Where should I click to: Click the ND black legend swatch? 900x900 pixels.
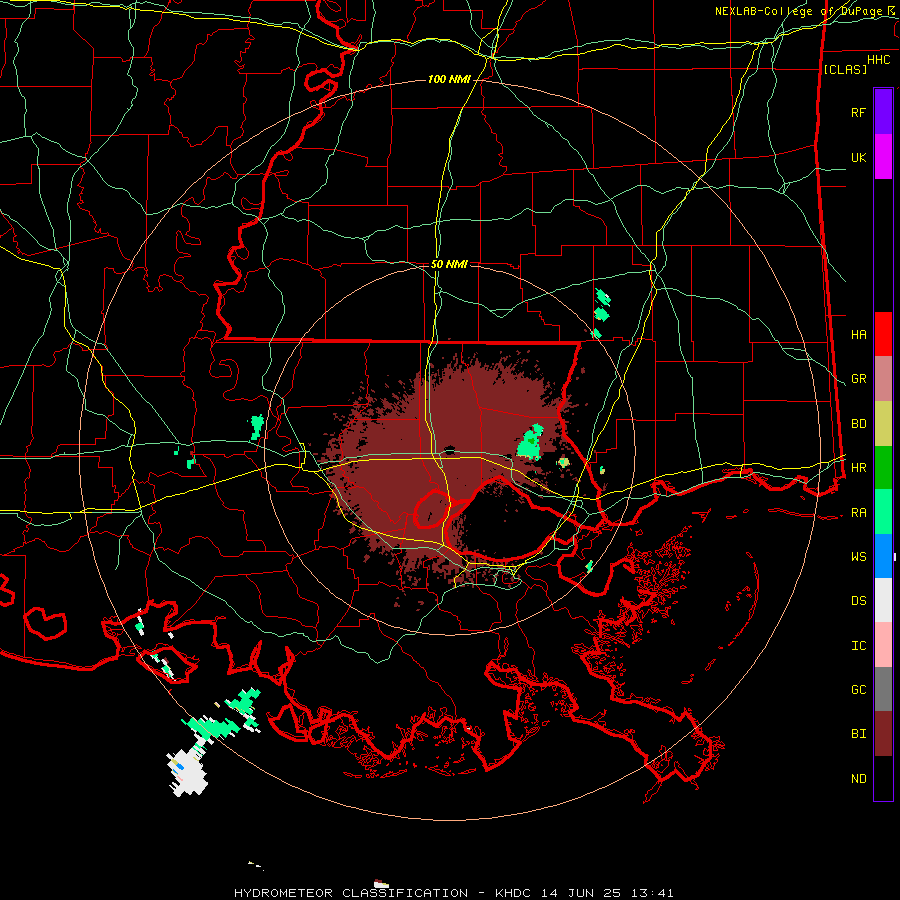pyautogui.click(x=883, y=778)
